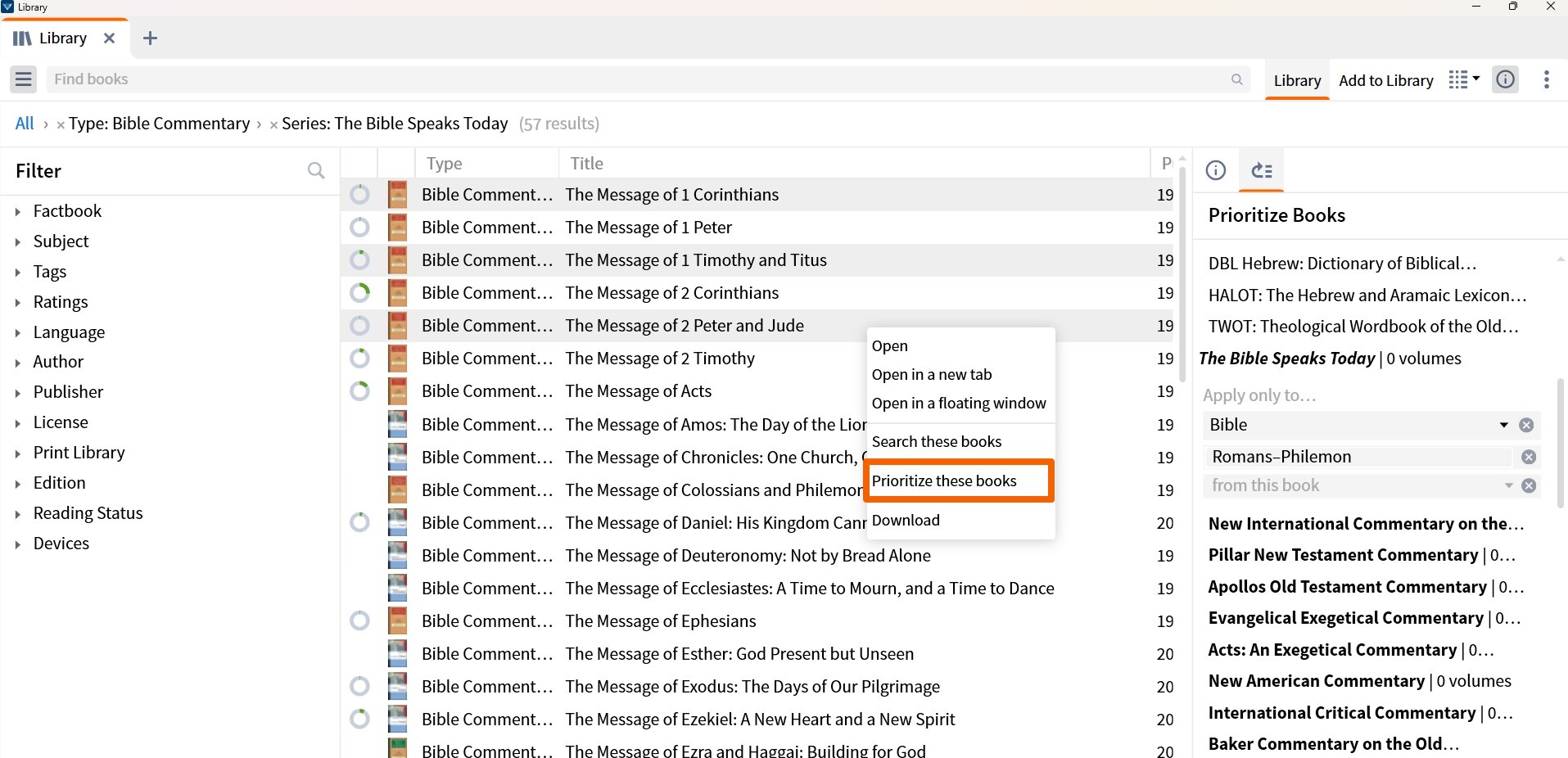Screen dimensions: 1568x758
Task: Toggle the information panel icon in toolbar
Action: point(1506,79)
